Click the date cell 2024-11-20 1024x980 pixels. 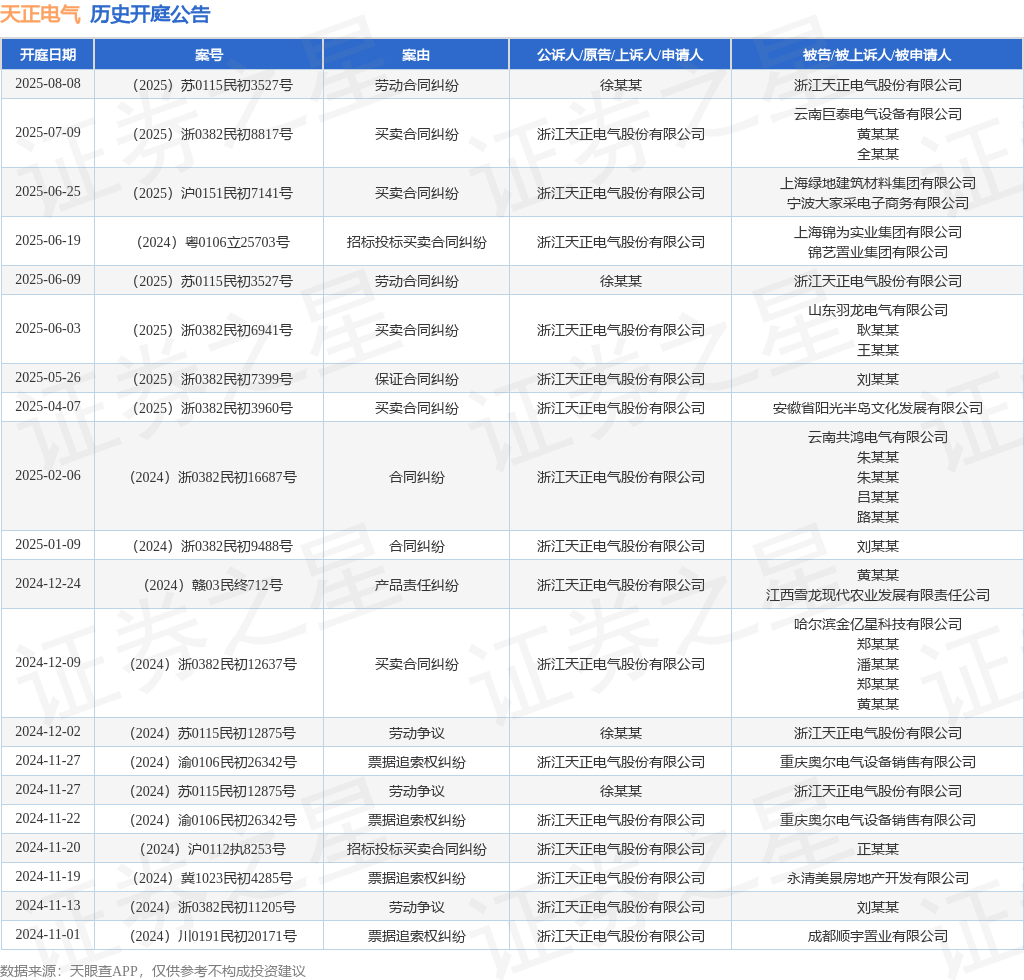[x=48, y=847]
